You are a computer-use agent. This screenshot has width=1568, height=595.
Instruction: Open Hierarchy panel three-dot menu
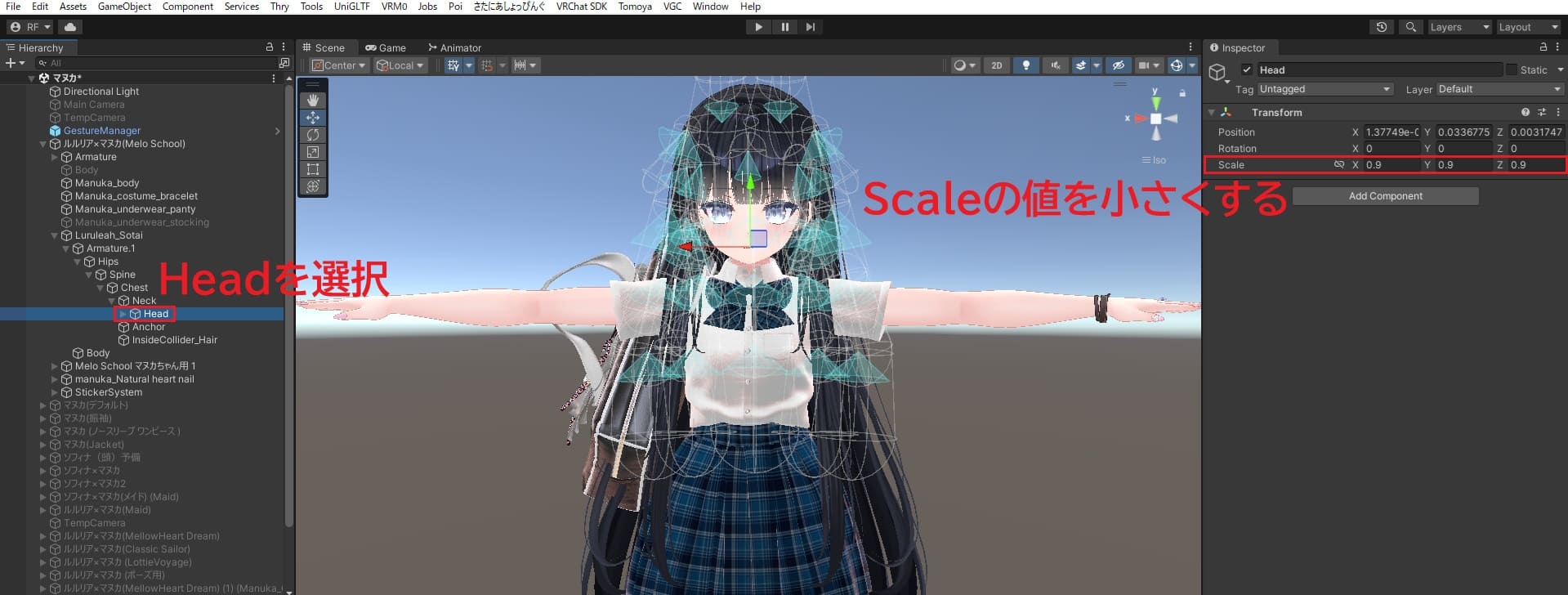284,47
